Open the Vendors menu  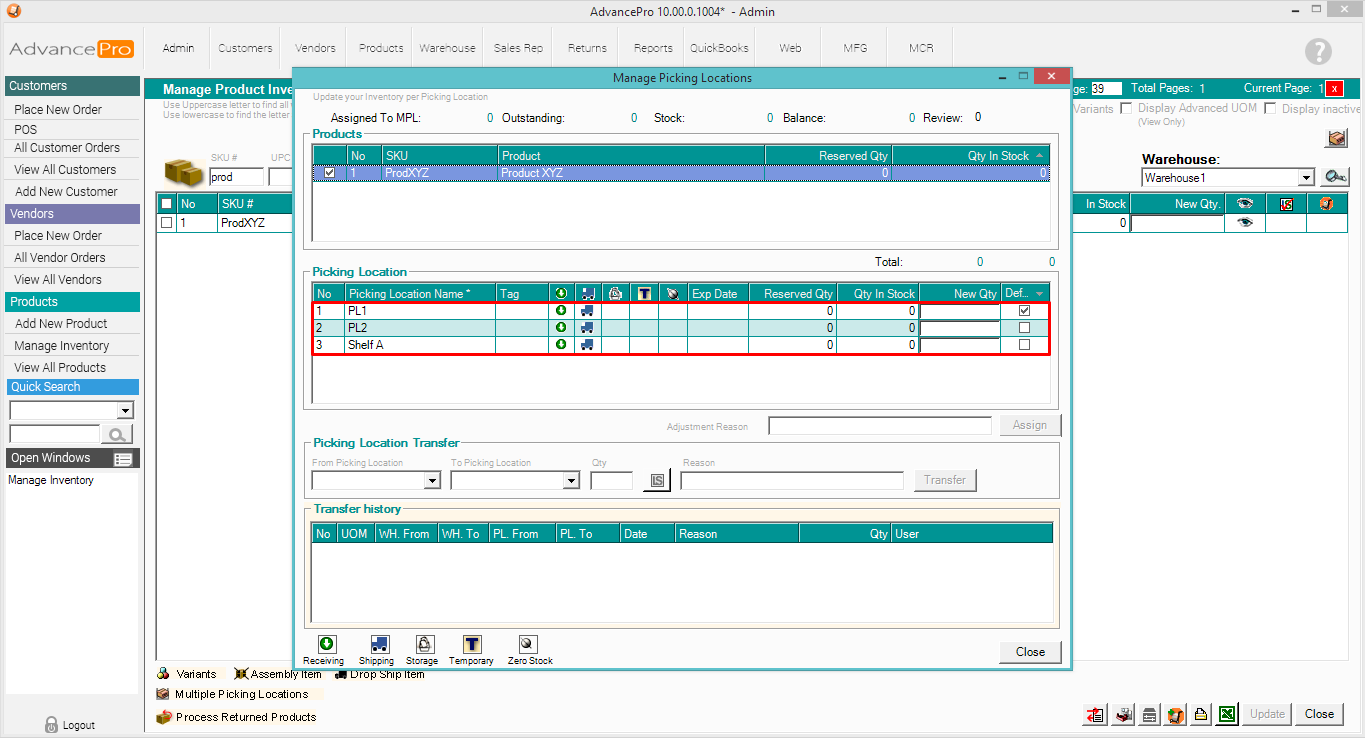coord(315,48)
